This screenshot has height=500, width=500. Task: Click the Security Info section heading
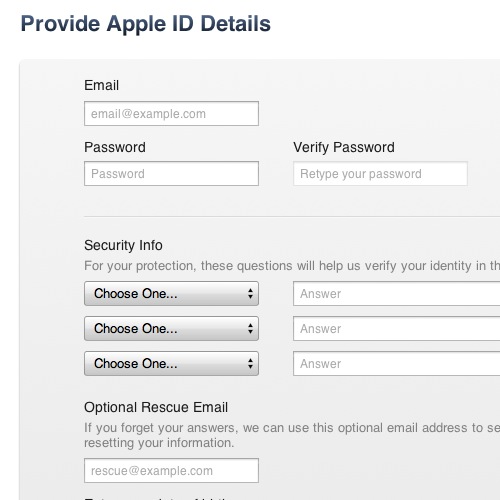click(123, 246)
